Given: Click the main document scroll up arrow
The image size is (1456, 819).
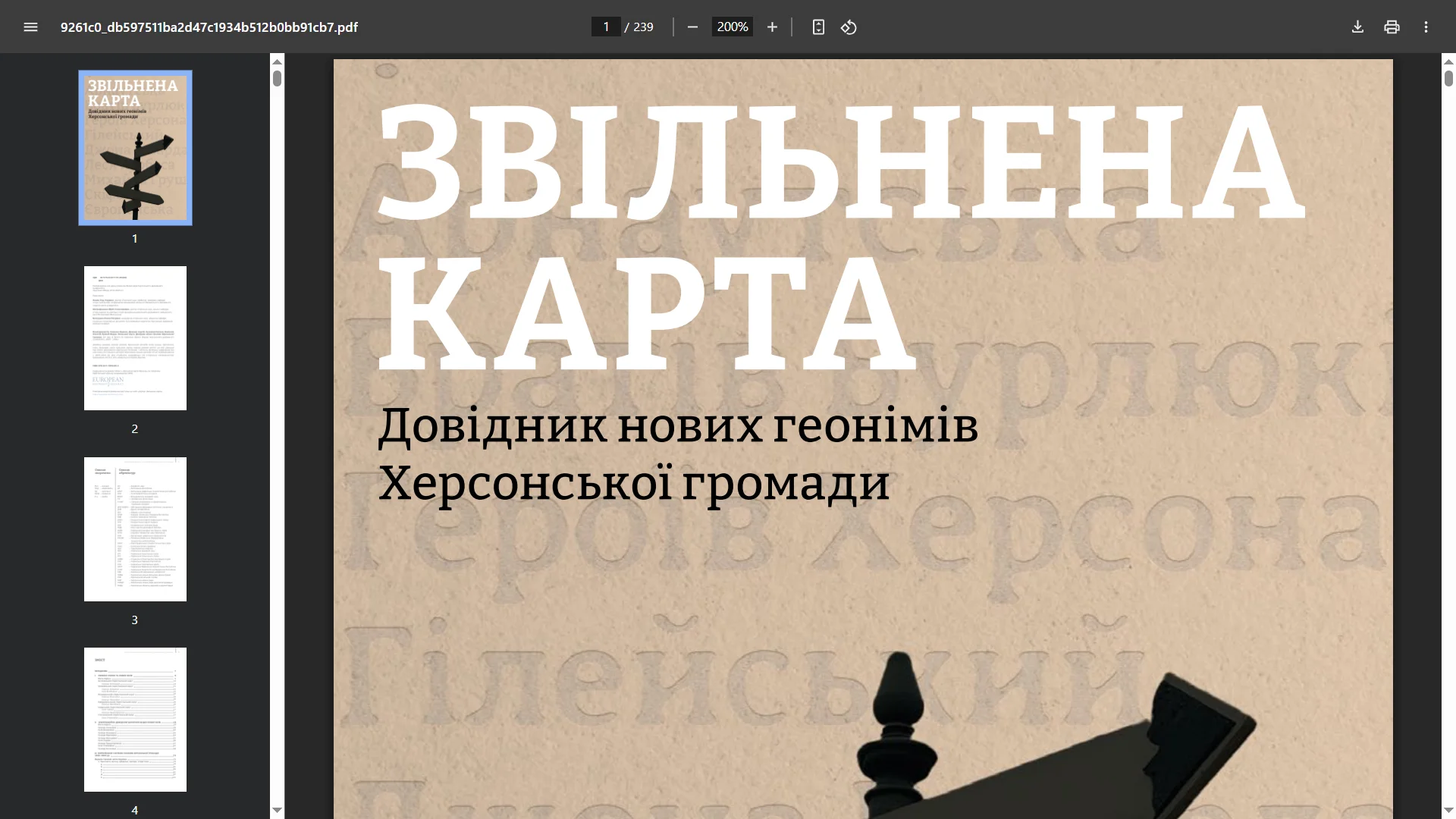Looking at the screenshot, I should [x=1448, y=61].
